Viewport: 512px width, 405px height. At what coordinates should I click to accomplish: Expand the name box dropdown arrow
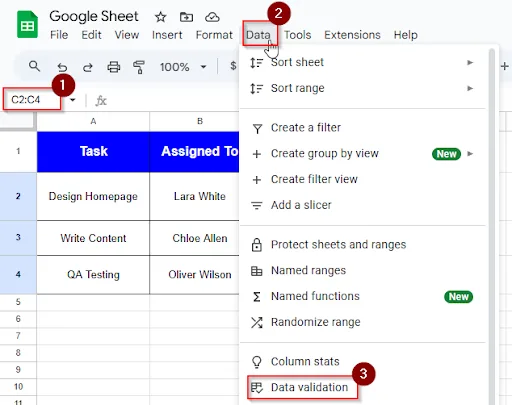pos(73,100)
